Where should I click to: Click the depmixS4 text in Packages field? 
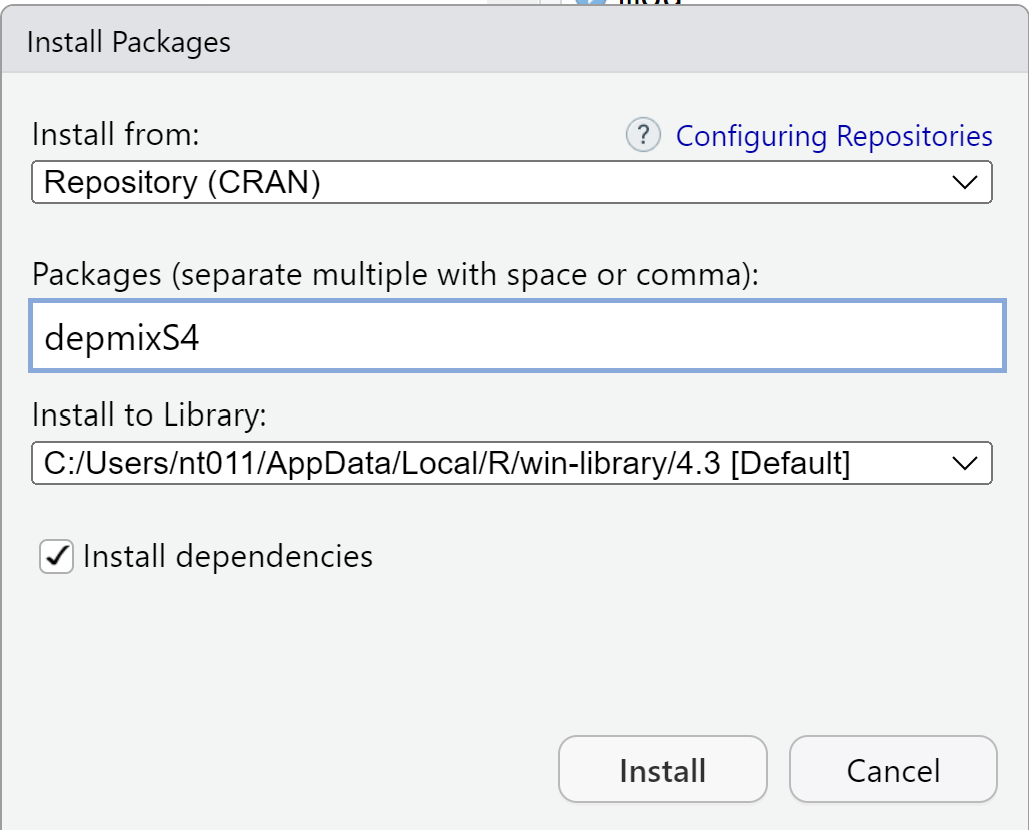pos(121,337)
